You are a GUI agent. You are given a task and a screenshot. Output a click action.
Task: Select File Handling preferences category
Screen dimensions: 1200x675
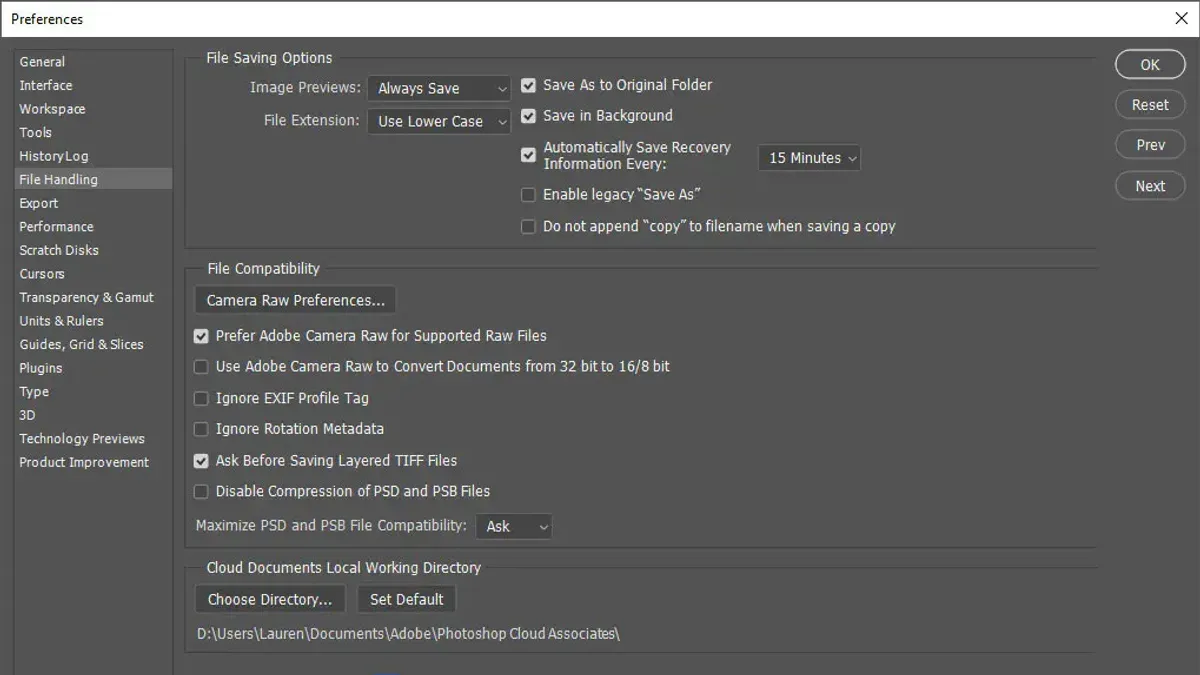click(92, 180)
